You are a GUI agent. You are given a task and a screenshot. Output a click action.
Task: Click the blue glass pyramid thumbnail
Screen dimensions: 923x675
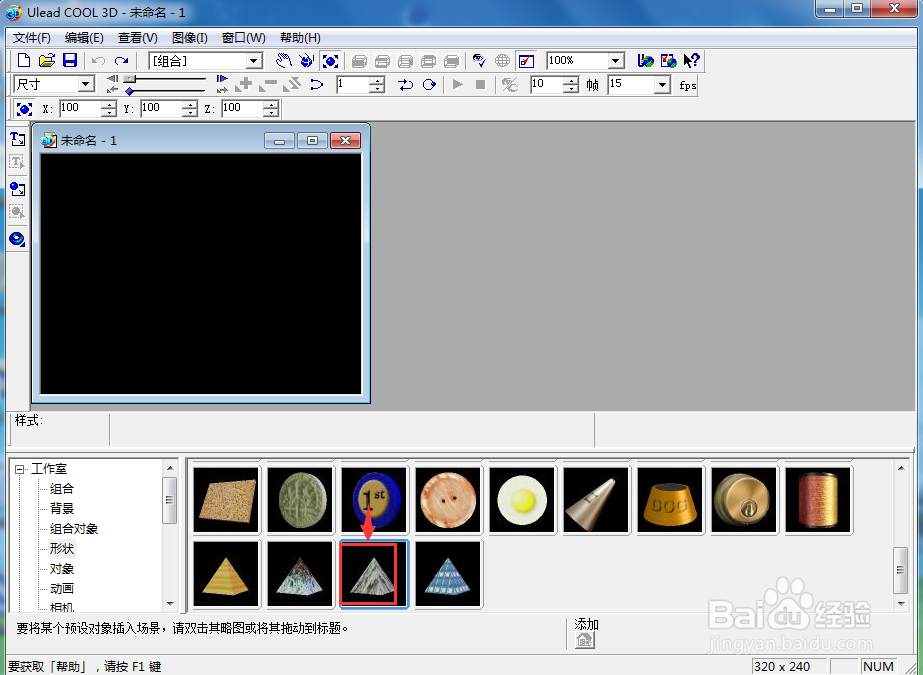[x=448, y=574]
